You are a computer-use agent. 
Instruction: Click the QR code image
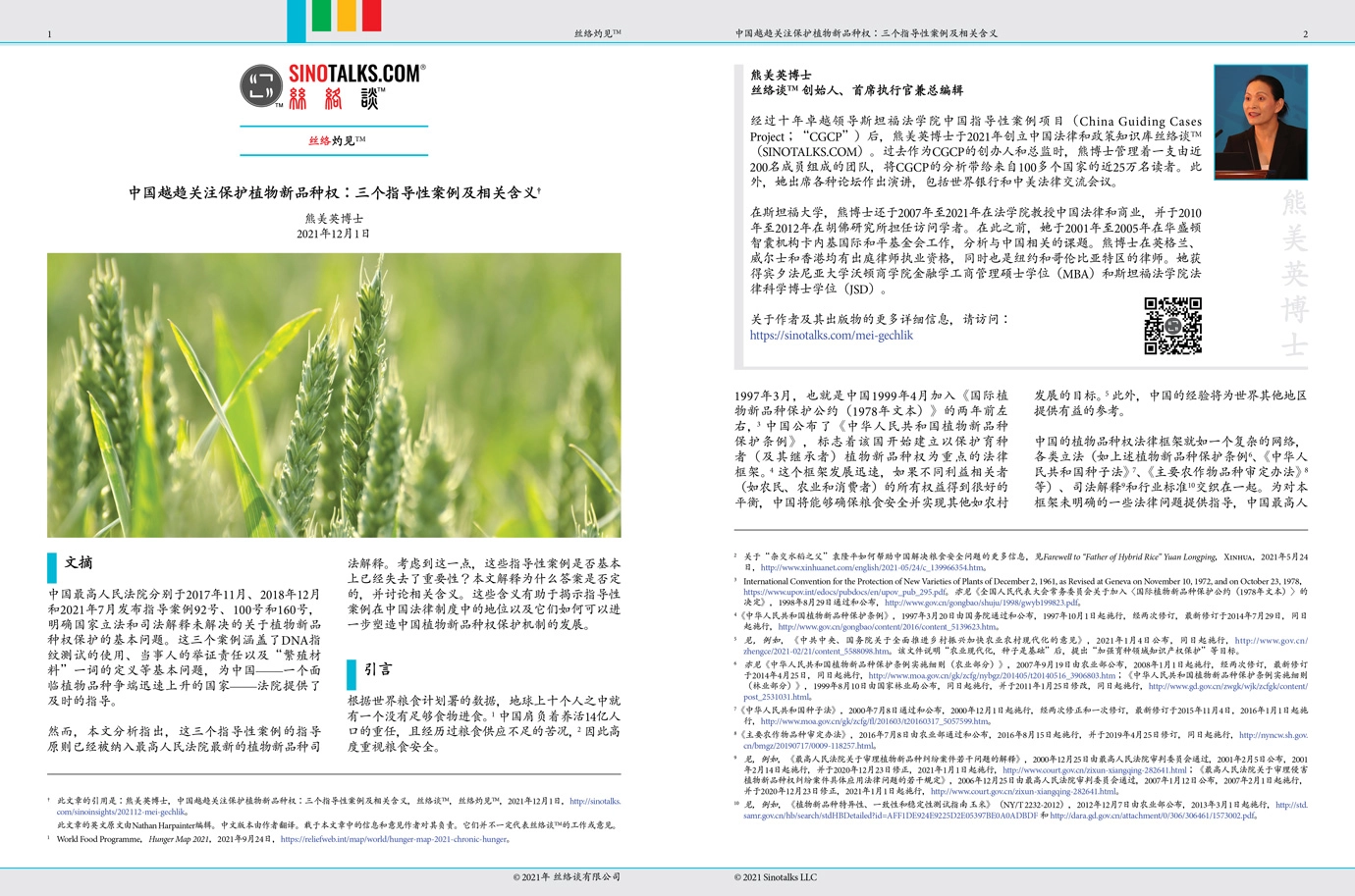[x=1172, y=326]
